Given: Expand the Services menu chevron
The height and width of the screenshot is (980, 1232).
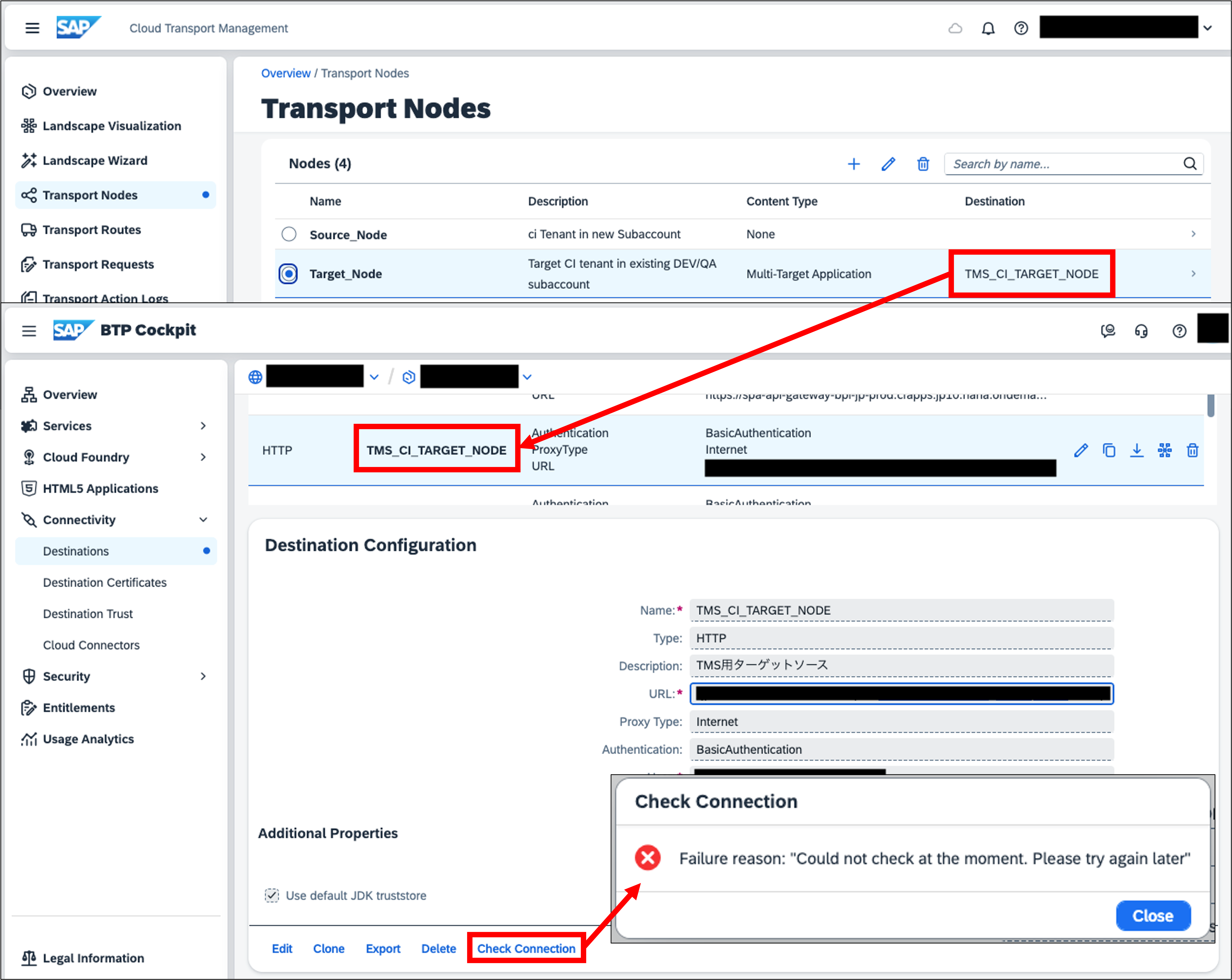Looking at the screenshot, I should [203, 426].
